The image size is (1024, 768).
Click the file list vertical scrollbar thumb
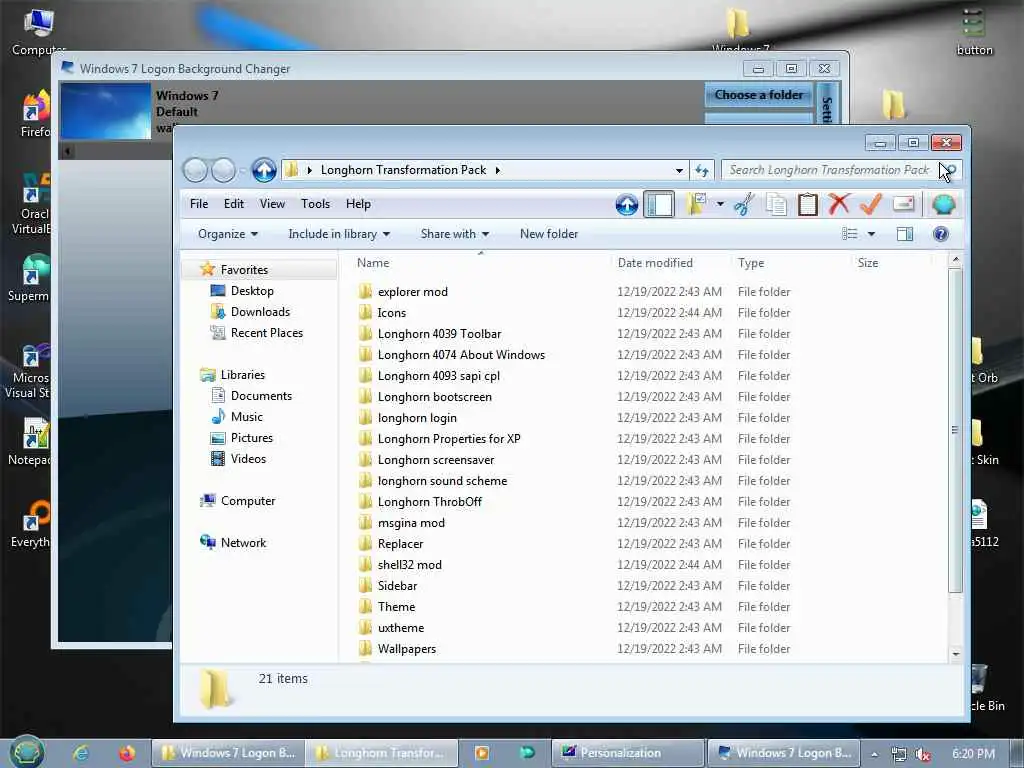click(955, 430)
